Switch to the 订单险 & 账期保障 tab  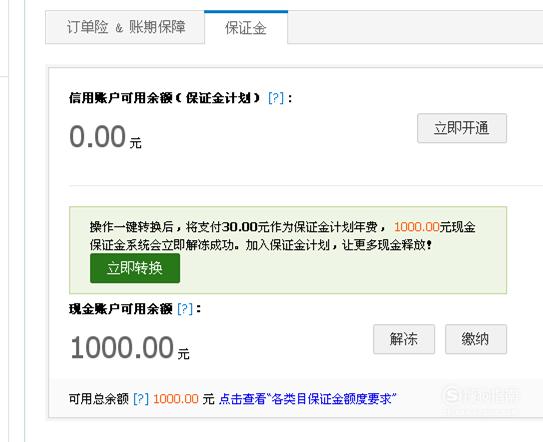tap(125, 27)
